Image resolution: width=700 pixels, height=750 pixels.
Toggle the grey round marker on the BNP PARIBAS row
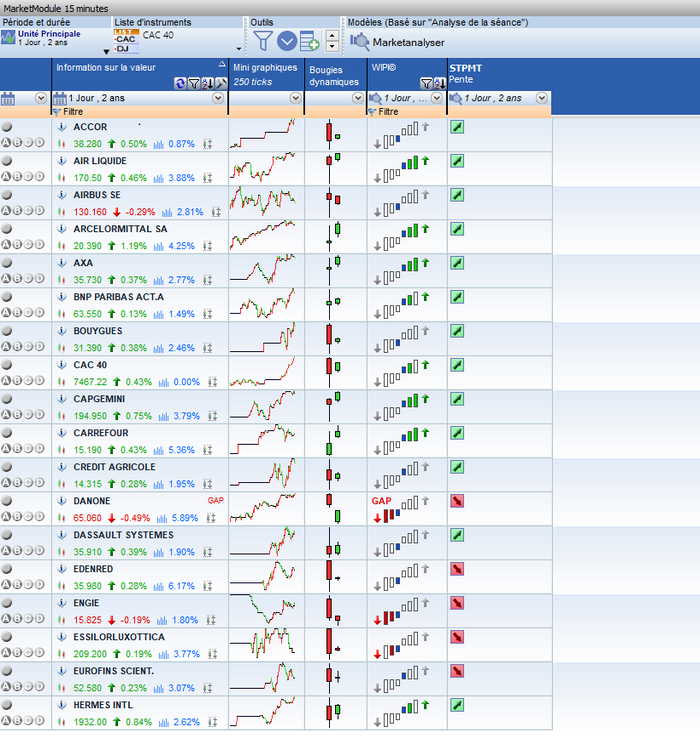(6, 297)
